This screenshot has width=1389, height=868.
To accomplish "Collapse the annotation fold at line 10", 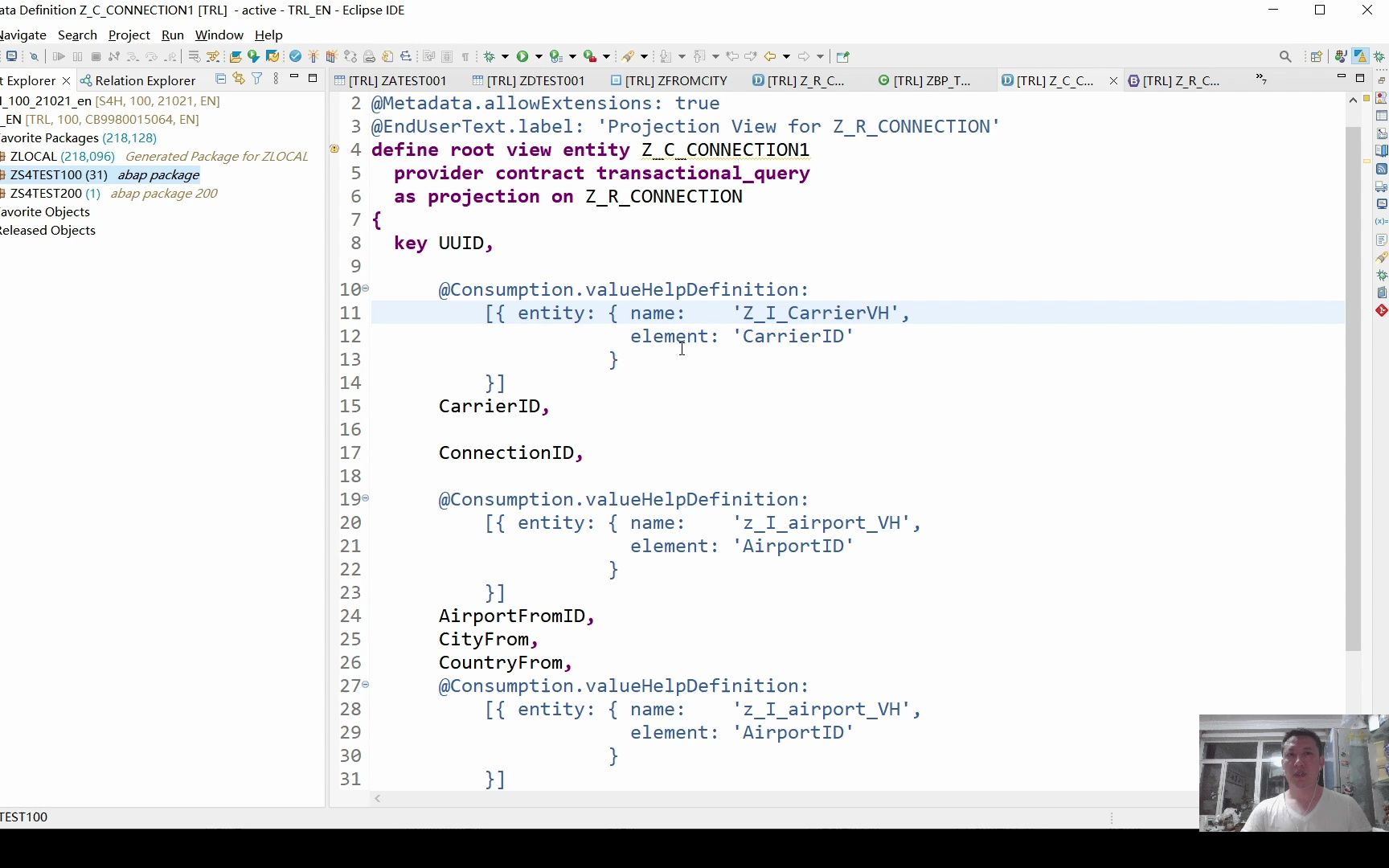I will (365, 289).
